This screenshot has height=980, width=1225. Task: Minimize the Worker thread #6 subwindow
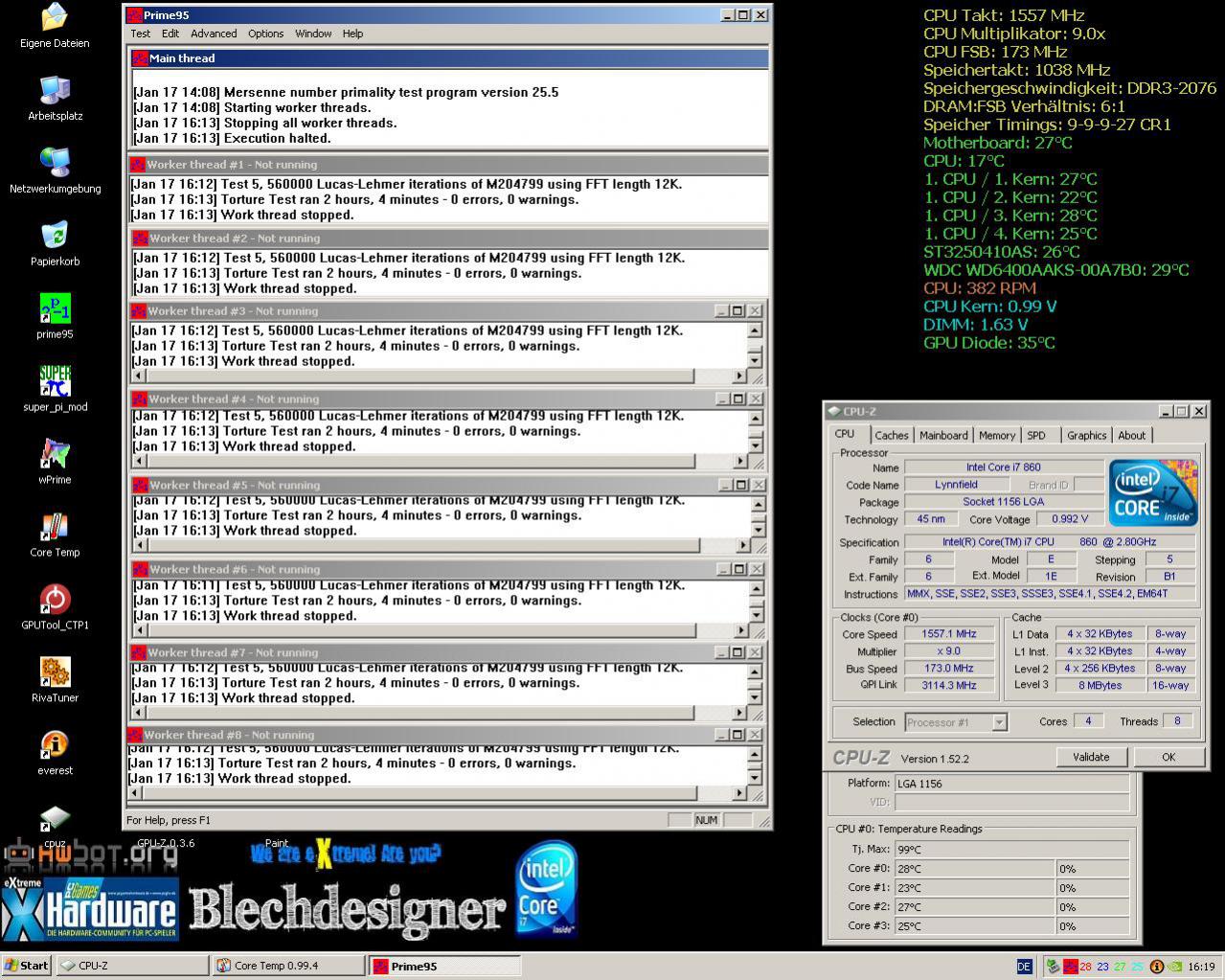coord(725,568)
